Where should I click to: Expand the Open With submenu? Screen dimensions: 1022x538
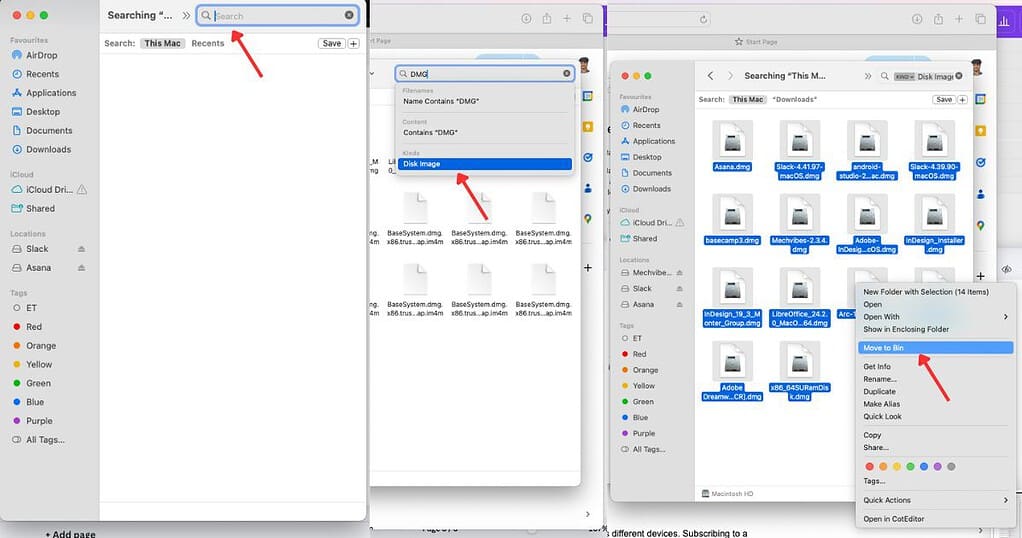pyautogui.click(x=934, y=317)
